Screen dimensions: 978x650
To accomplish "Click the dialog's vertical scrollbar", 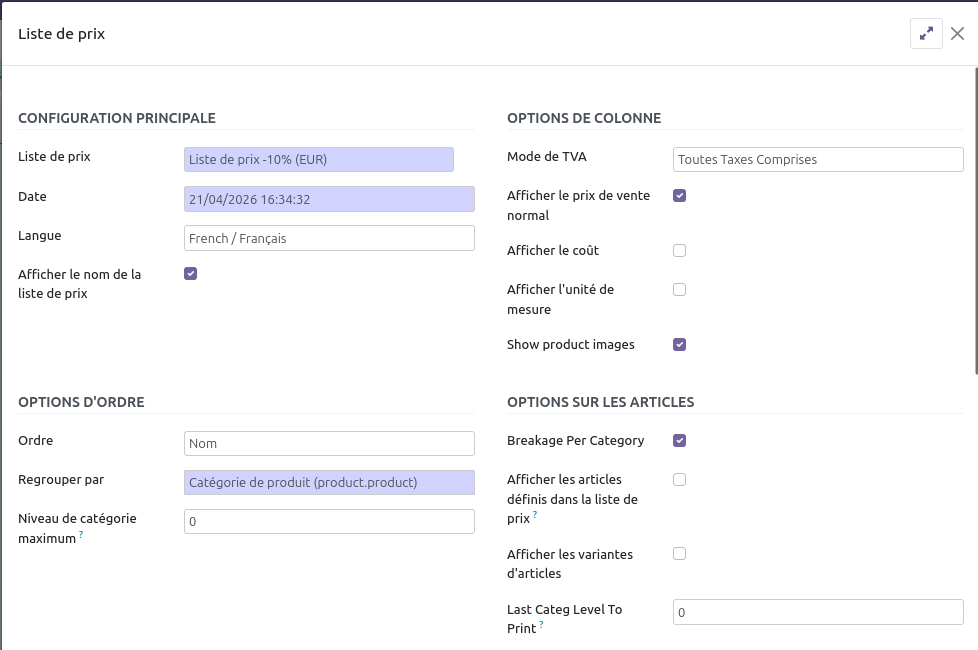I will (975, 220).
